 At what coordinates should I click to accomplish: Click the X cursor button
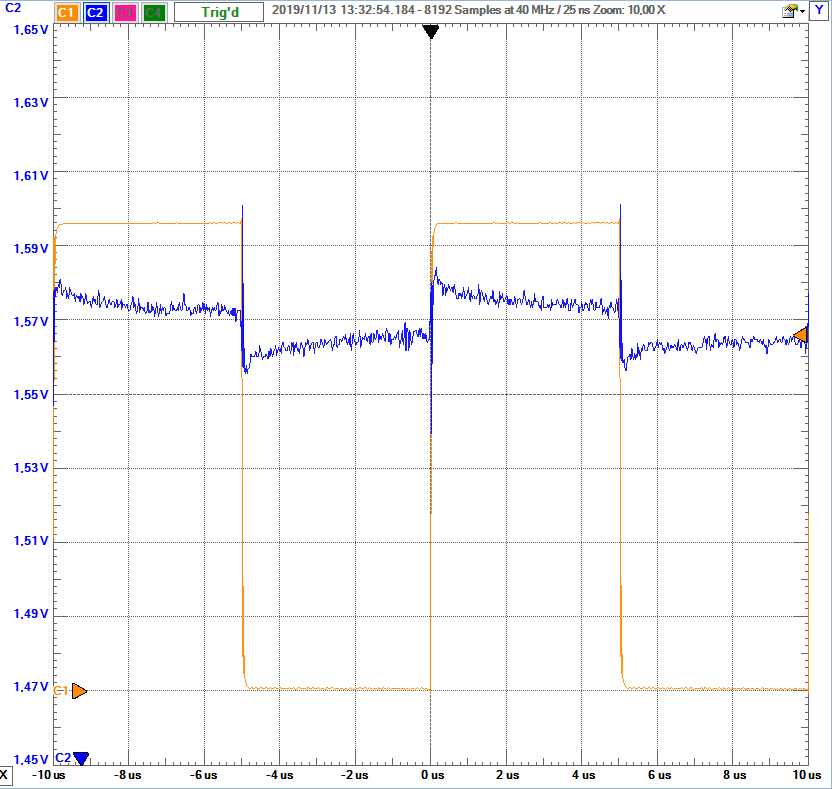coord(7,775)
